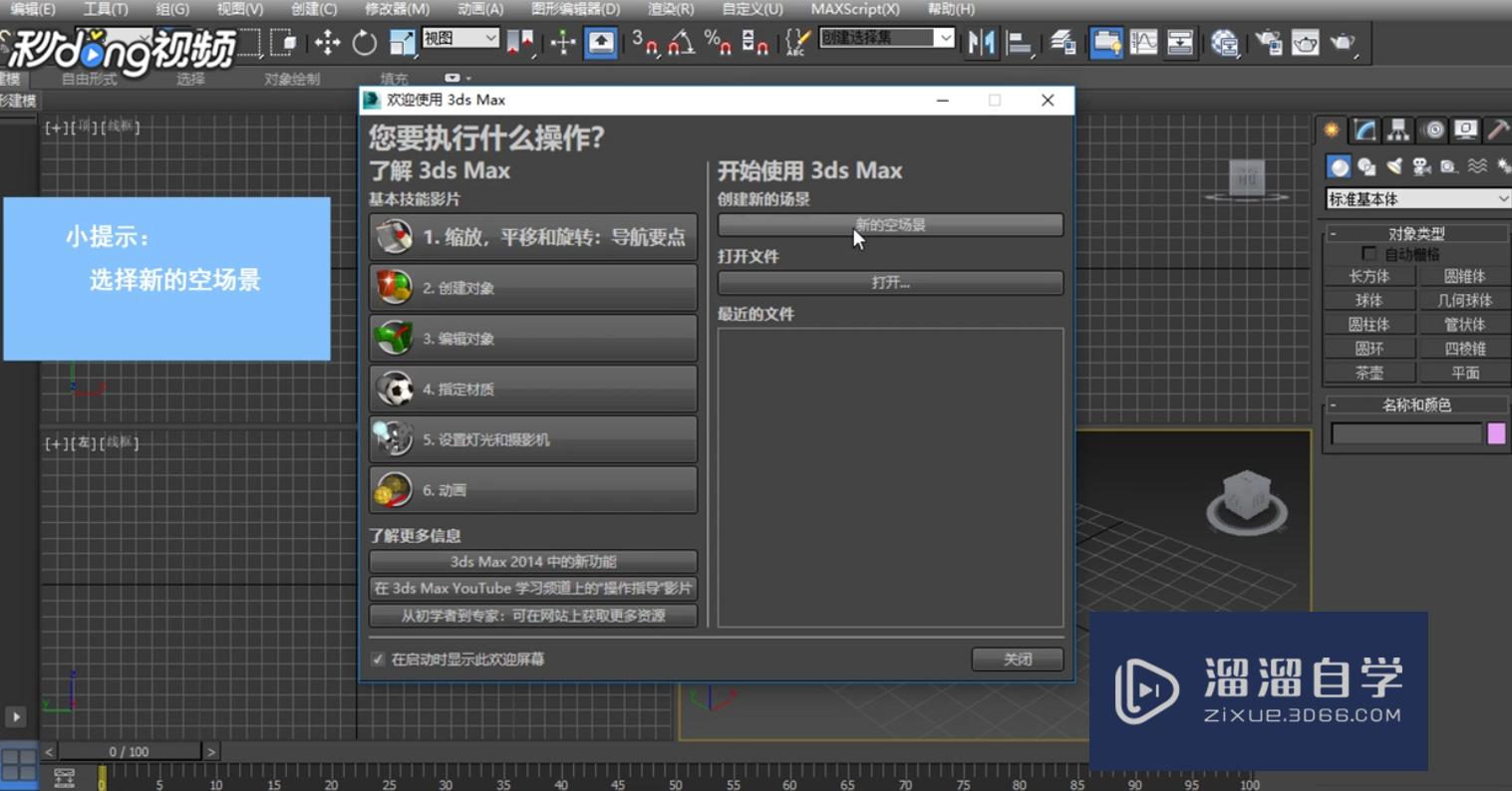Click the pink object color swatch
The height and width of the screenshot is (791, 1512).
click(1496, 433)
